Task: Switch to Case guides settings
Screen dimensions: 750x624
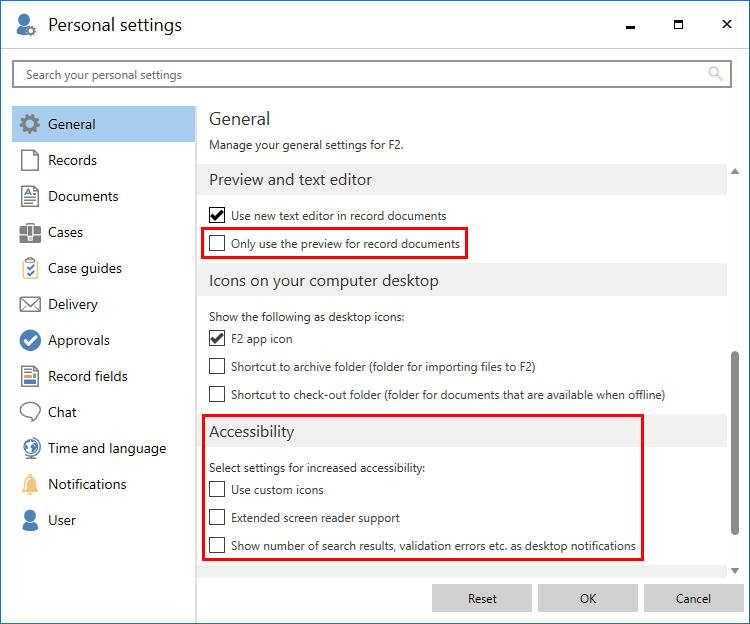Action: 104,268
